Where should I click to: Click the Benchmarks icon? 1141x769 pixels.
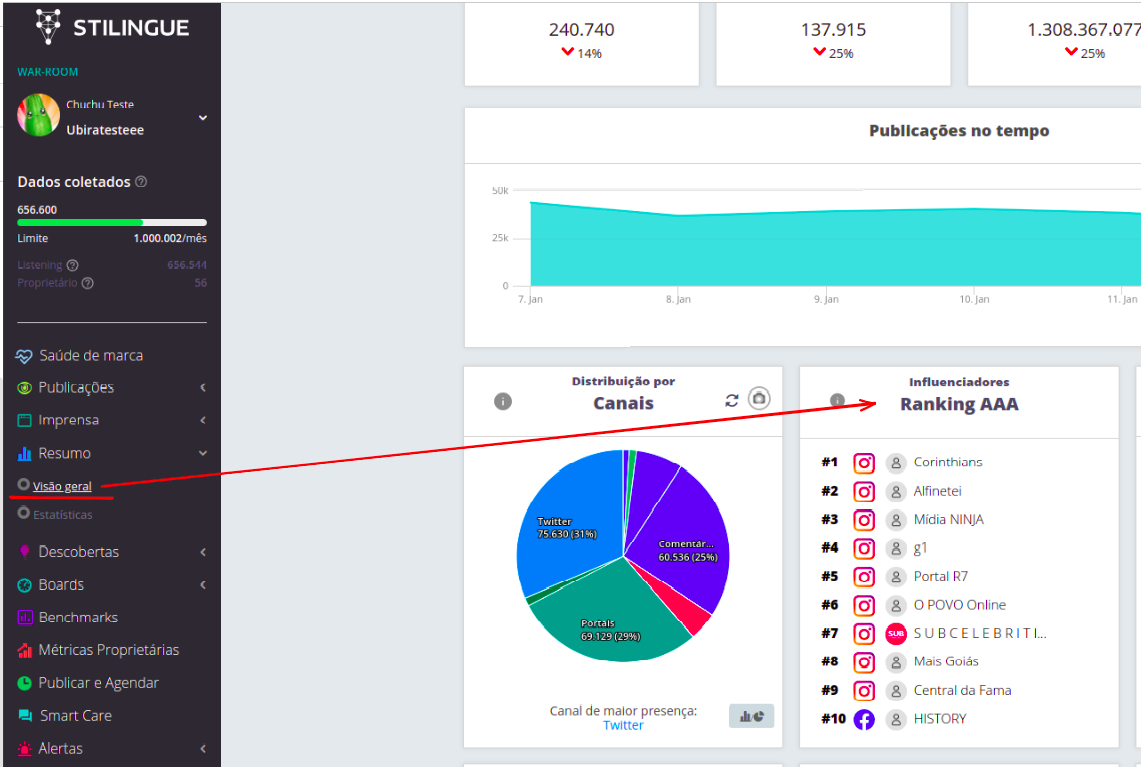24,618
